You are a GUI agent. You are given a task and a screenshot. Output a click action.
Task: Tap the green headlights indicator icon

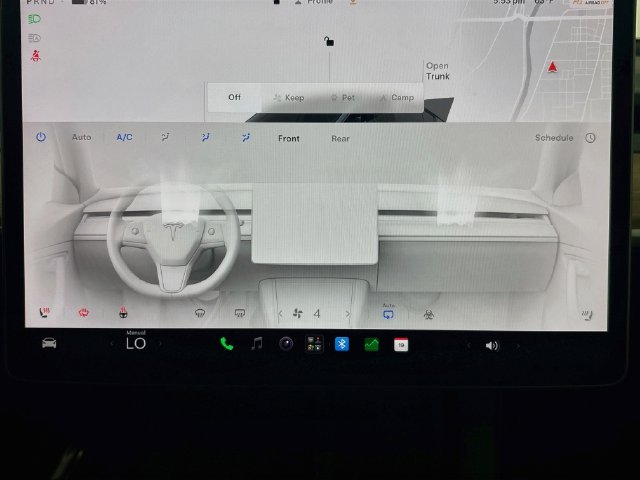[x=34, y=19]
